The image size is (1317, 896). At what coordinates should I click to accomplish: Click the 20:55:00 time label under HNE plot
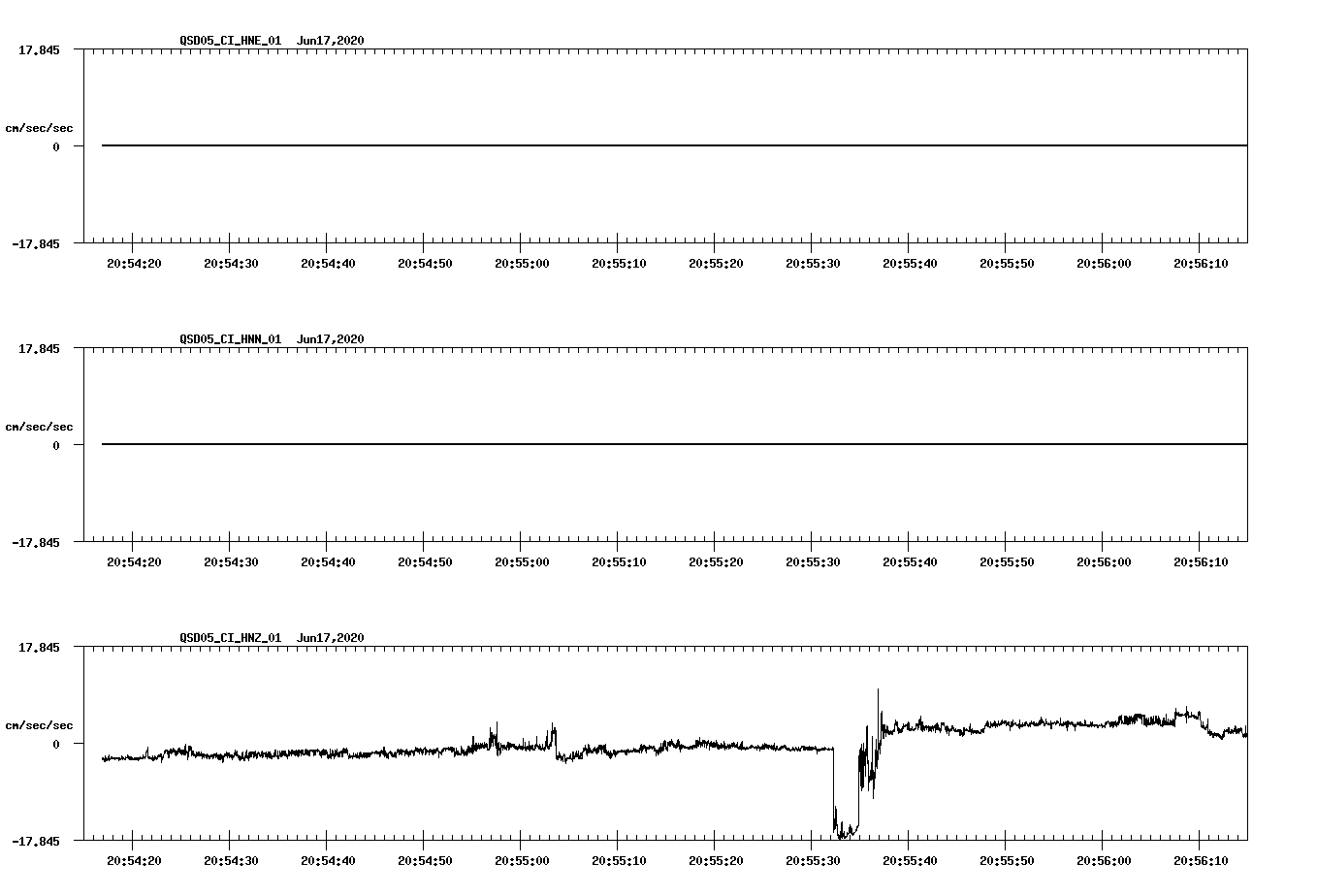pyautogui.click(x=522, y=263)
